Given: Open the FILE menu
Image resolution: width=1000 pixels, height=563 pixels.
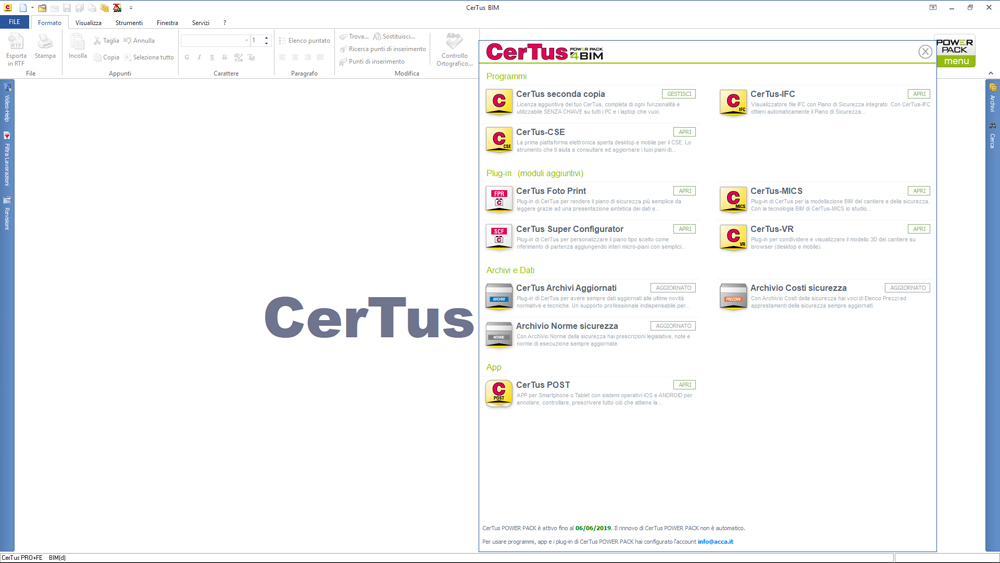Looking at the screenshot, I should tap(14, 22).
